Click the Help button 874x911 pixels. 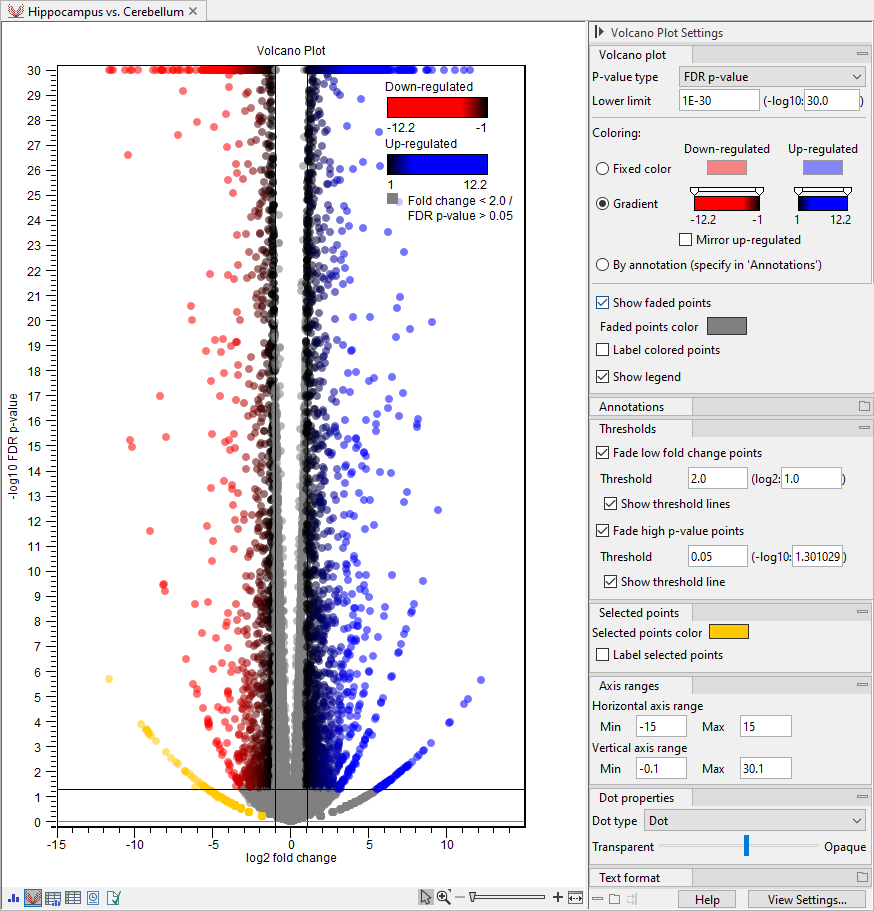pyautogui.click(x=707, y=899)
